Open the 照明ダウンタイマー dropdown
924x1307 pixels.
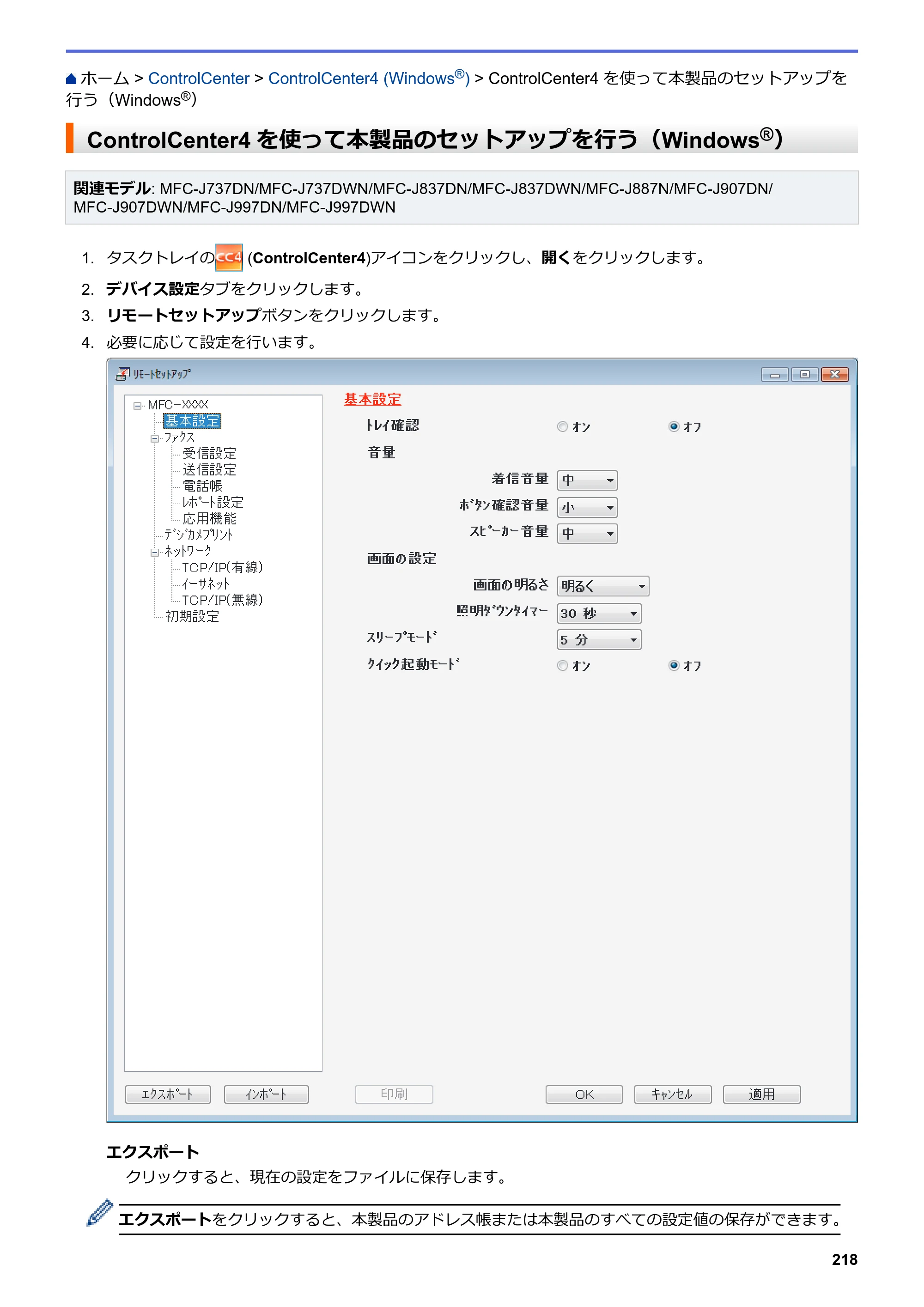(x=599, y=614)
